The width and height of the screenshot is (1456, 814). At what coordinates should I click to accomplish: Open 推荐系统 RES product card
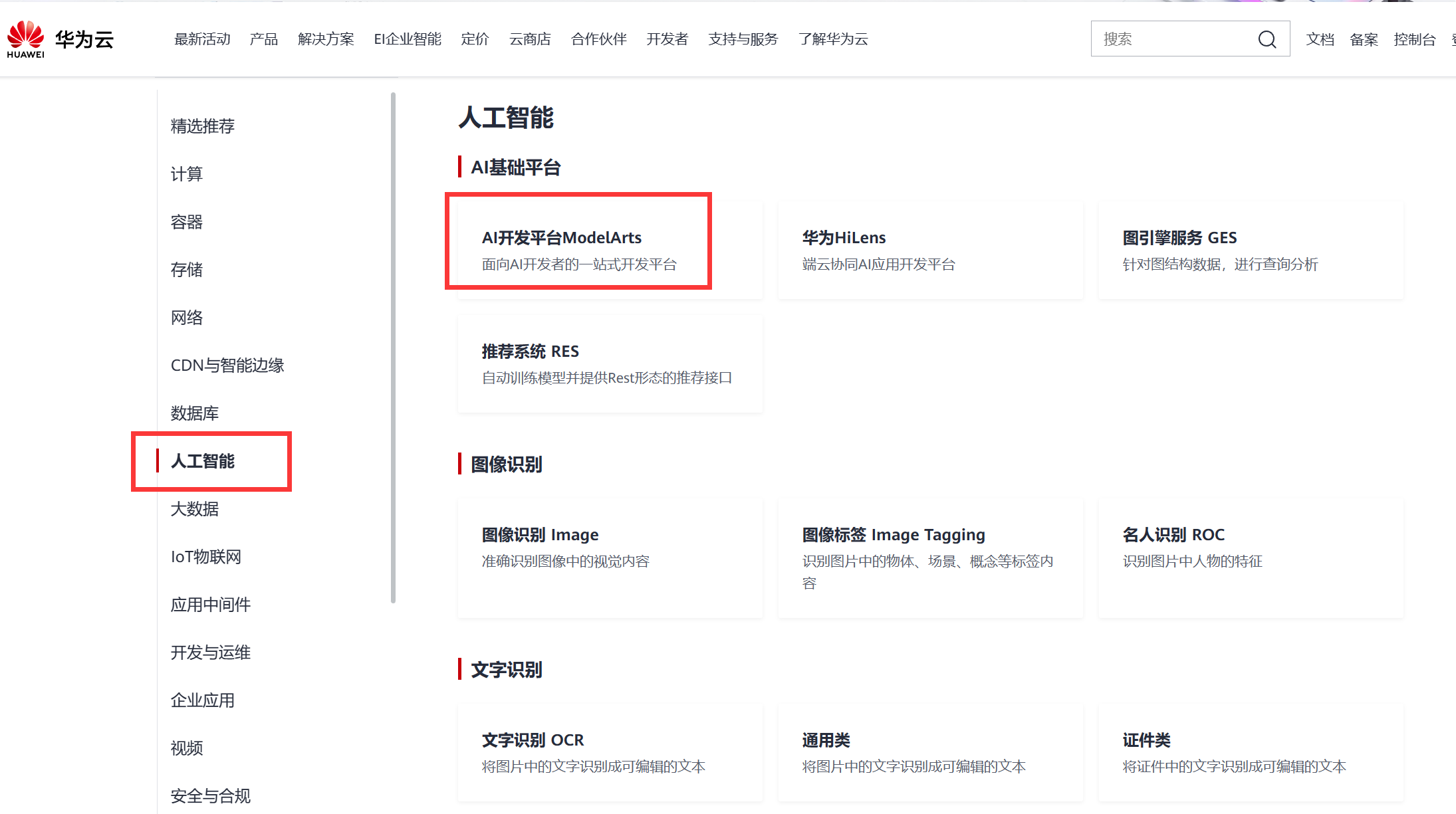click(610, 363)
